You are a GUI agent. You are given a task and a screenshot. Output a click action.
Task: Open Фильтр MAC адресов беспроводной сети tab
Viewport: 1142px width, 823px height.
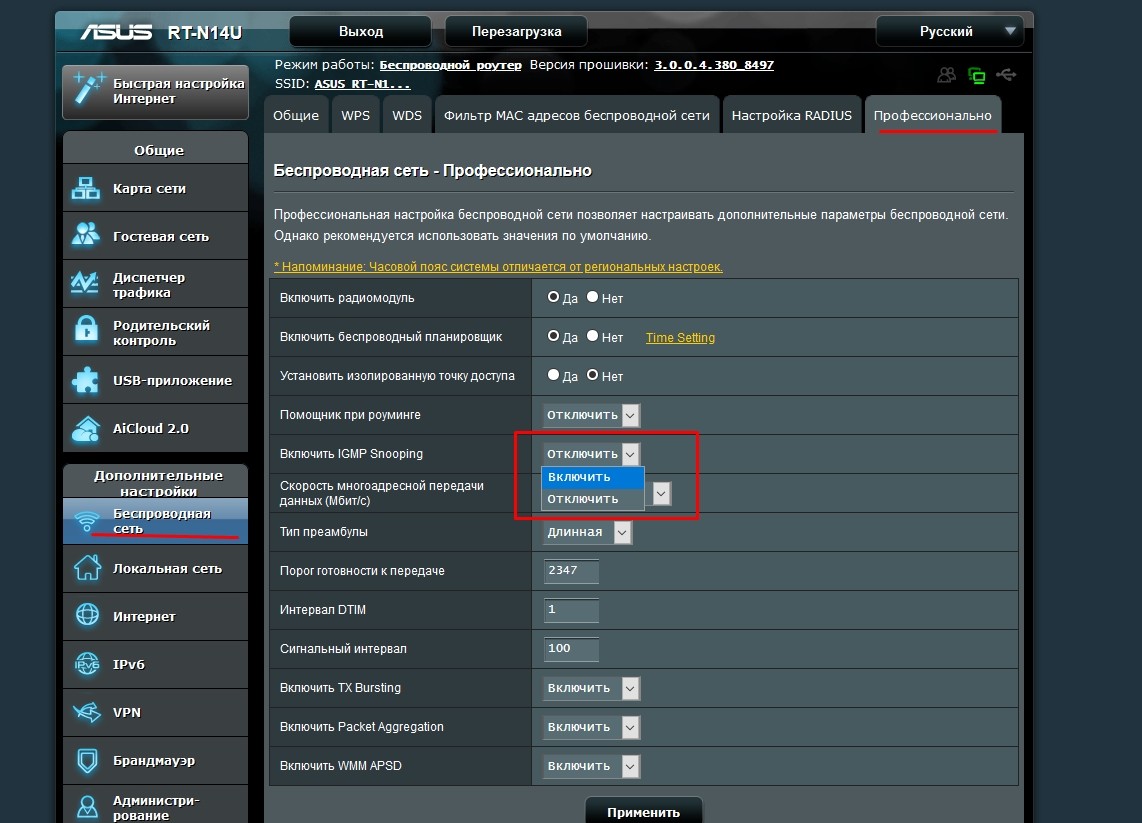point(577,115)
